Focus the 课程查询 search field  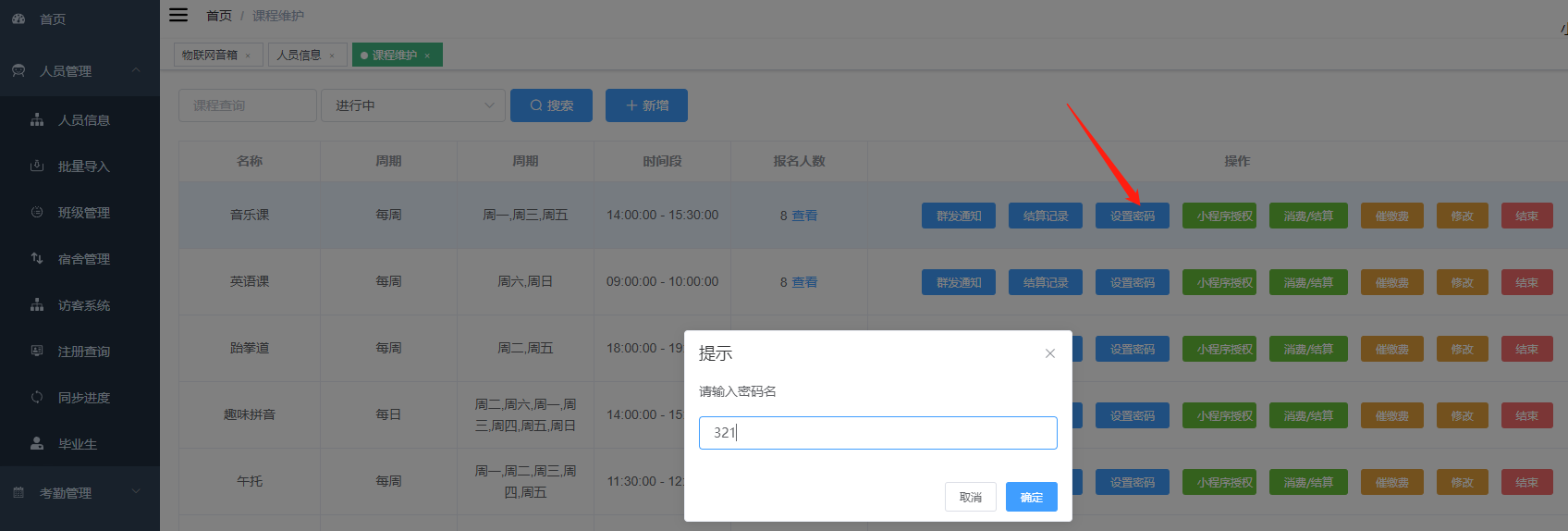[x=248, y=105]
